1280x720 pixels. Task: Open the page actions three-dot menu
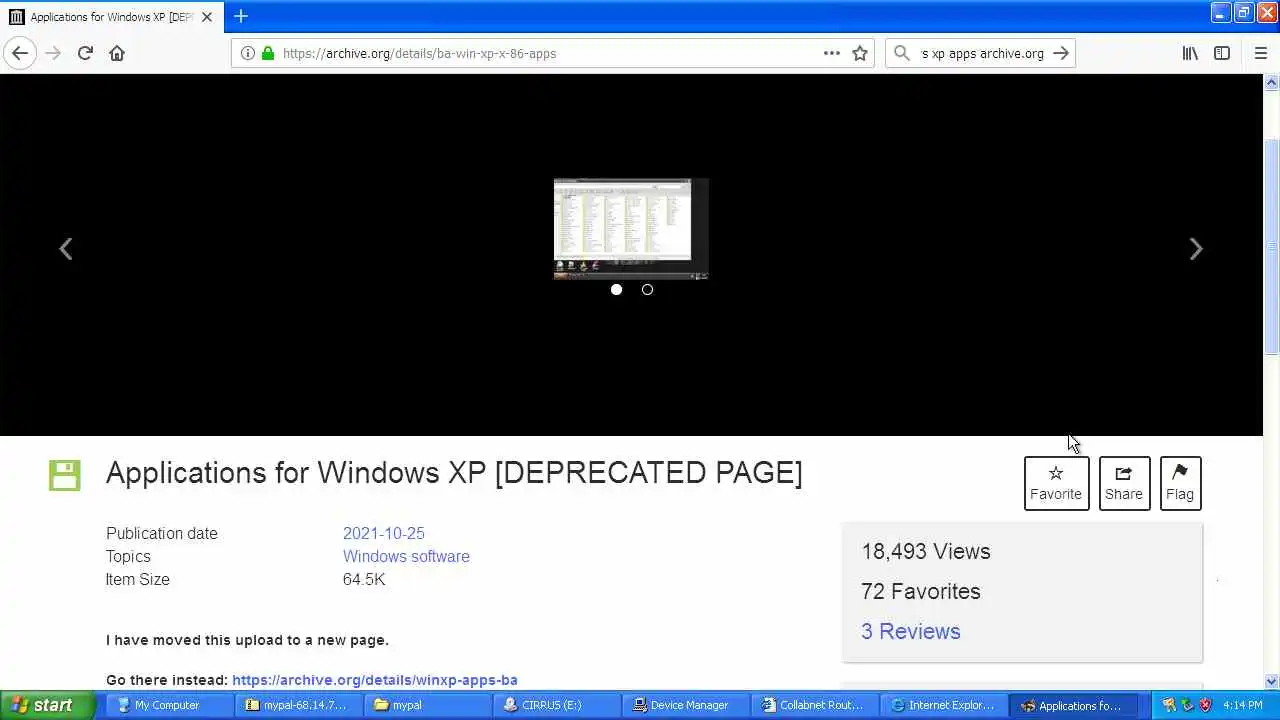click(x=832, y=53)
